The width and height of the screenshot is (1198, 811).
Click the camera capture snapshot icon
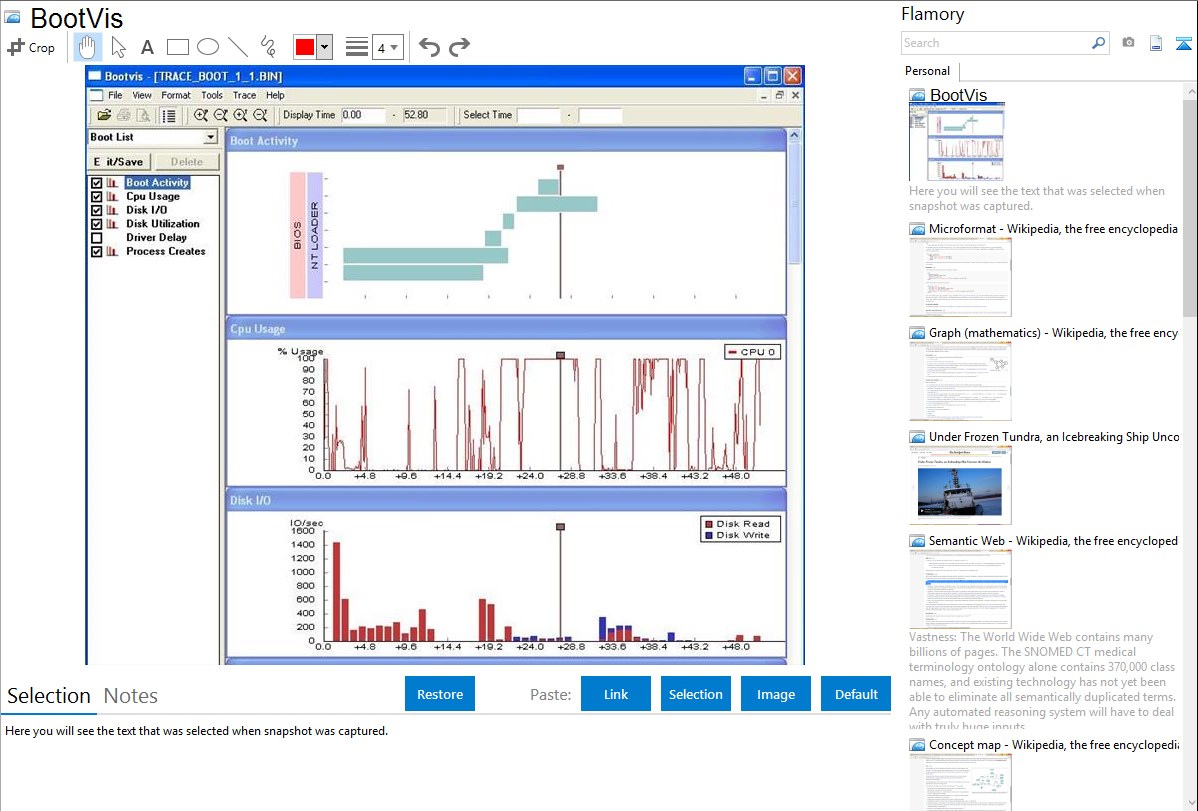pyautogui.click(x=1128, y=43)
